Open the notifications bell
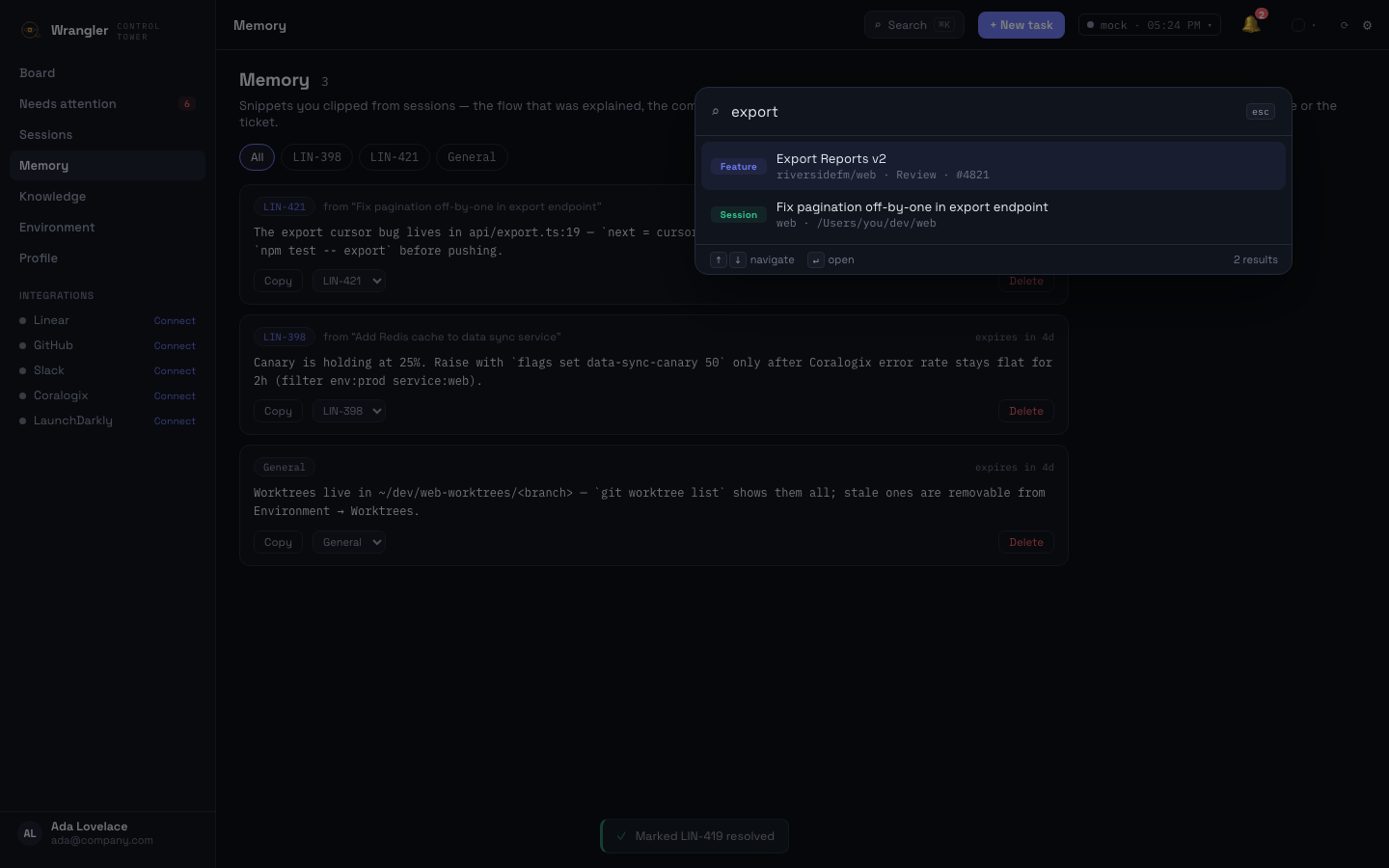 click(1251, 25)
